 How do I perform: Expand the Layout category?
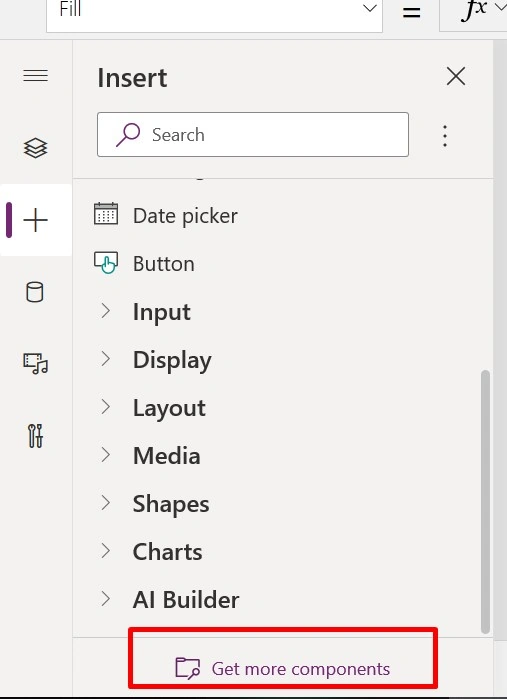coord(106,407)
